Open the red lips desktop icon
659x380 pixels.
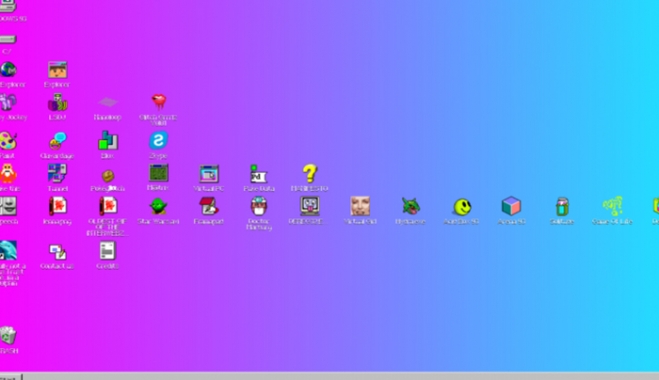pyautogui.click(x=158, y=102)
